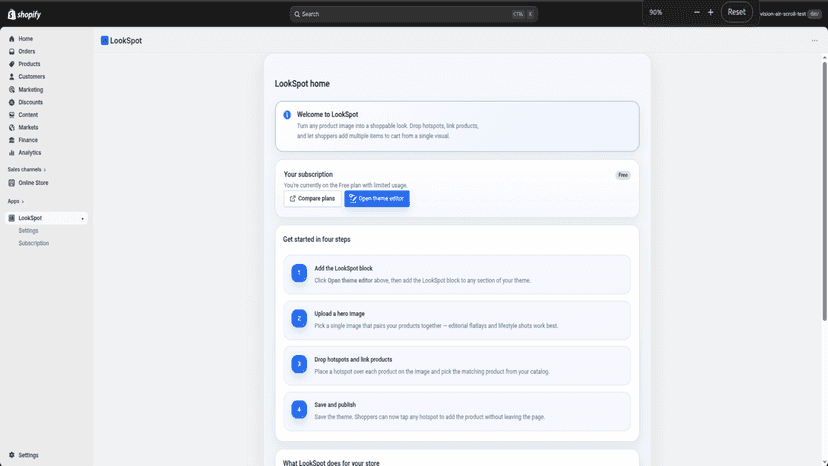The image size is (828, 466).
Task: Click the Products tag icon
Action: [x=12, y=64]
